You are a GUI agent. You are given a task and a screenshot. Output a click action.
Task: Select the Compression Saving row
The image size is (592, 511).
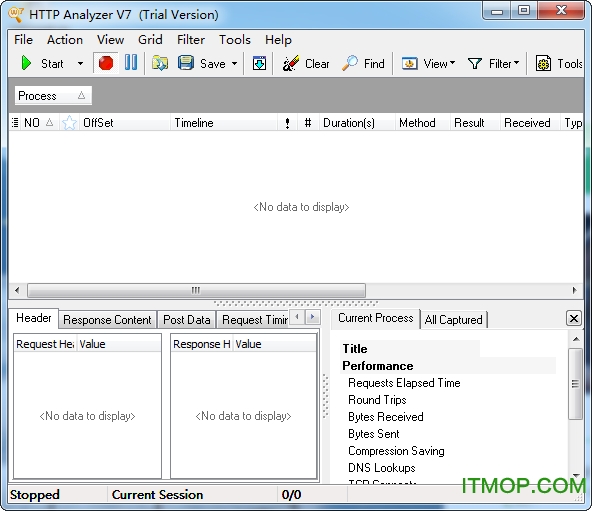396,451
